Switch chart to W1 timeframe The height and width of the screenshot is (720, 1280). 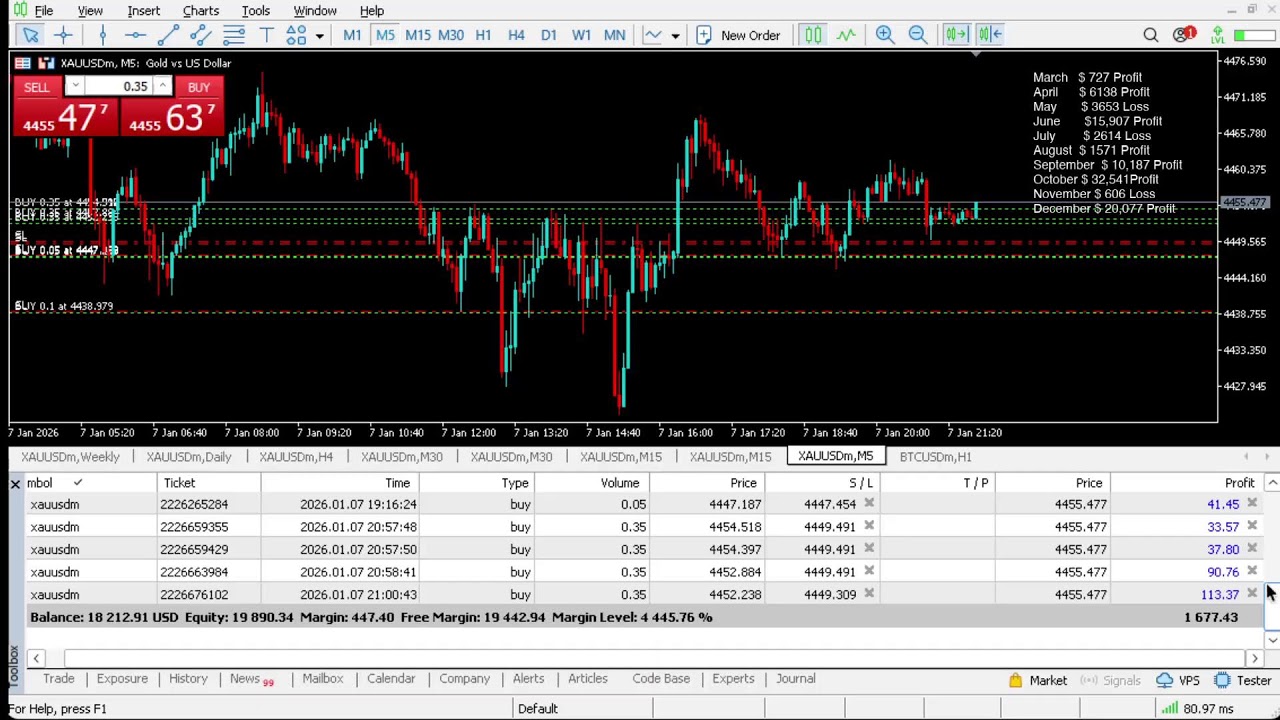[x=581, y=35]
